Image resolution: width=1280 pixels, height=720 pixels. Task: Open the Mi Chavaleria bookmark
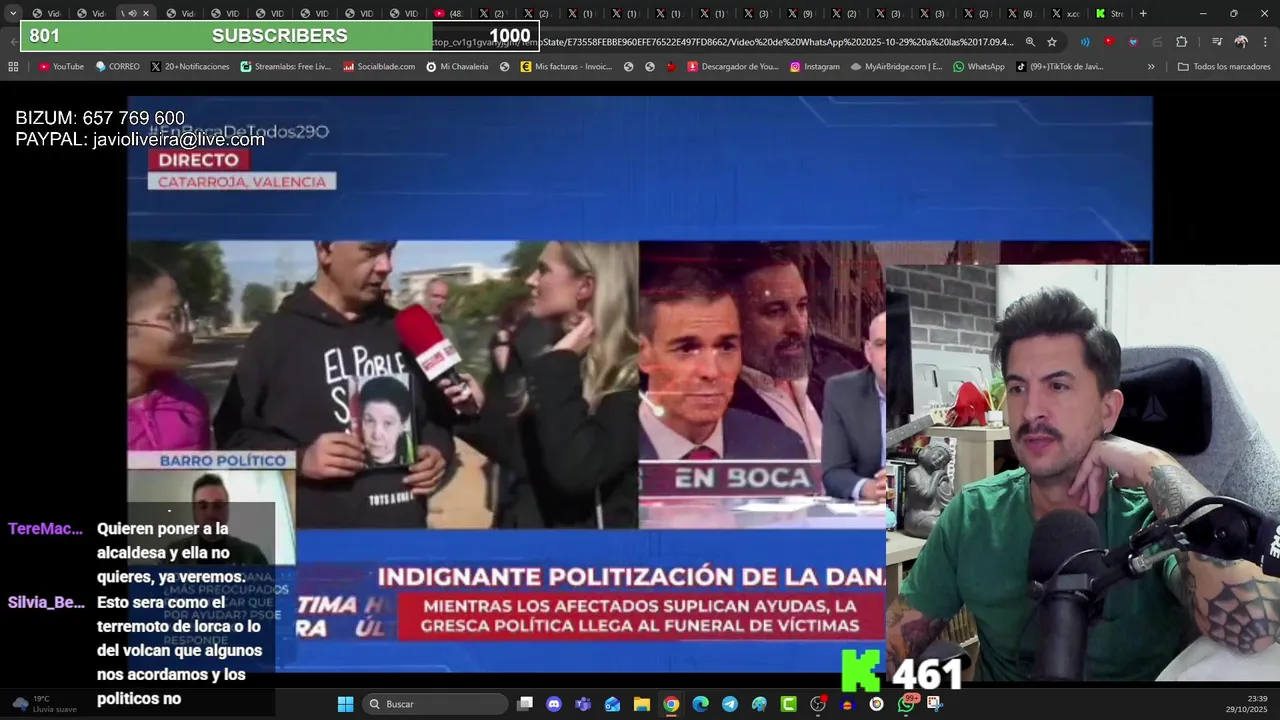[x=457, y=67]
